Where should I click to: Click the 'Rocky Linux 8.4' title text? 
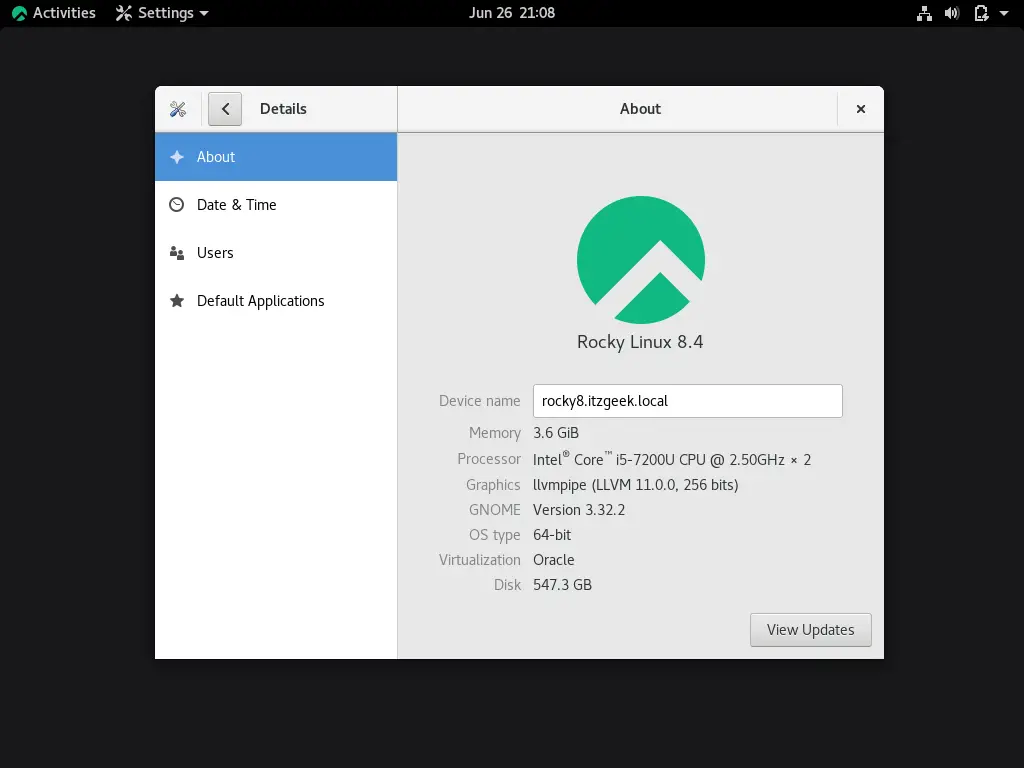tap(640, 342)
